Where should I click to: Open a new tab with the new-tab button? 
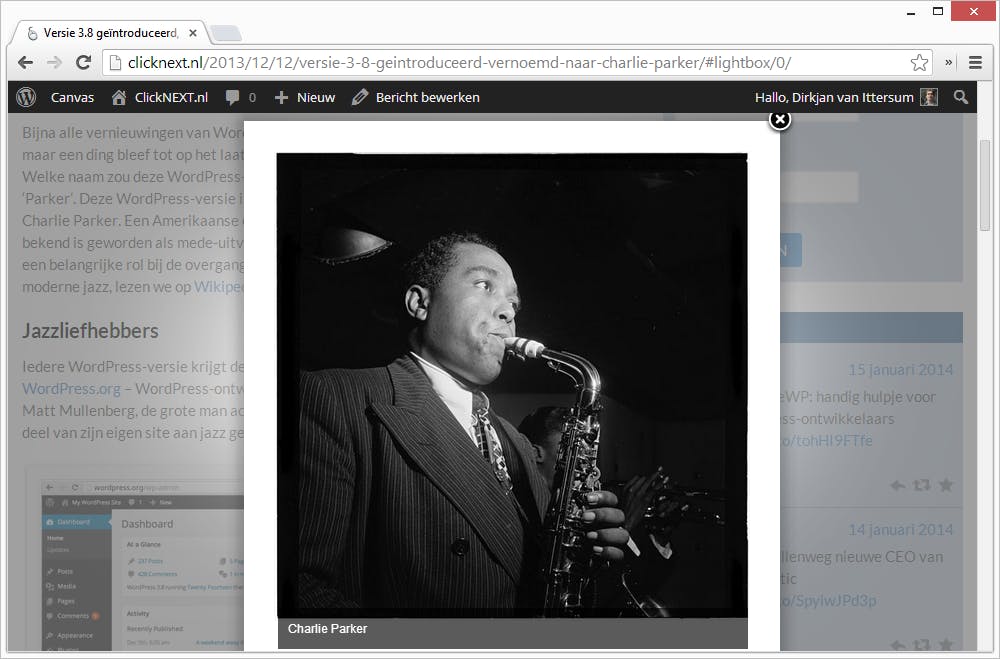(226, 33)
